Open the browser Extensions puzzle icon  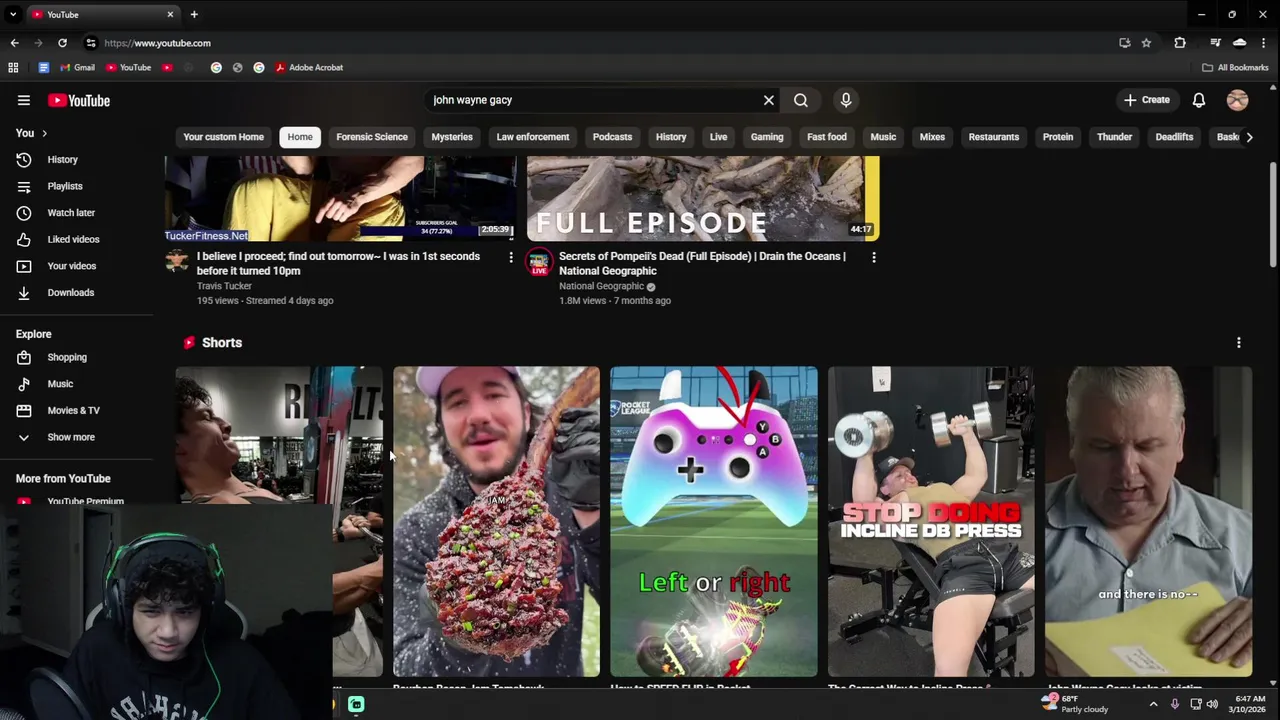point(1180,43)
